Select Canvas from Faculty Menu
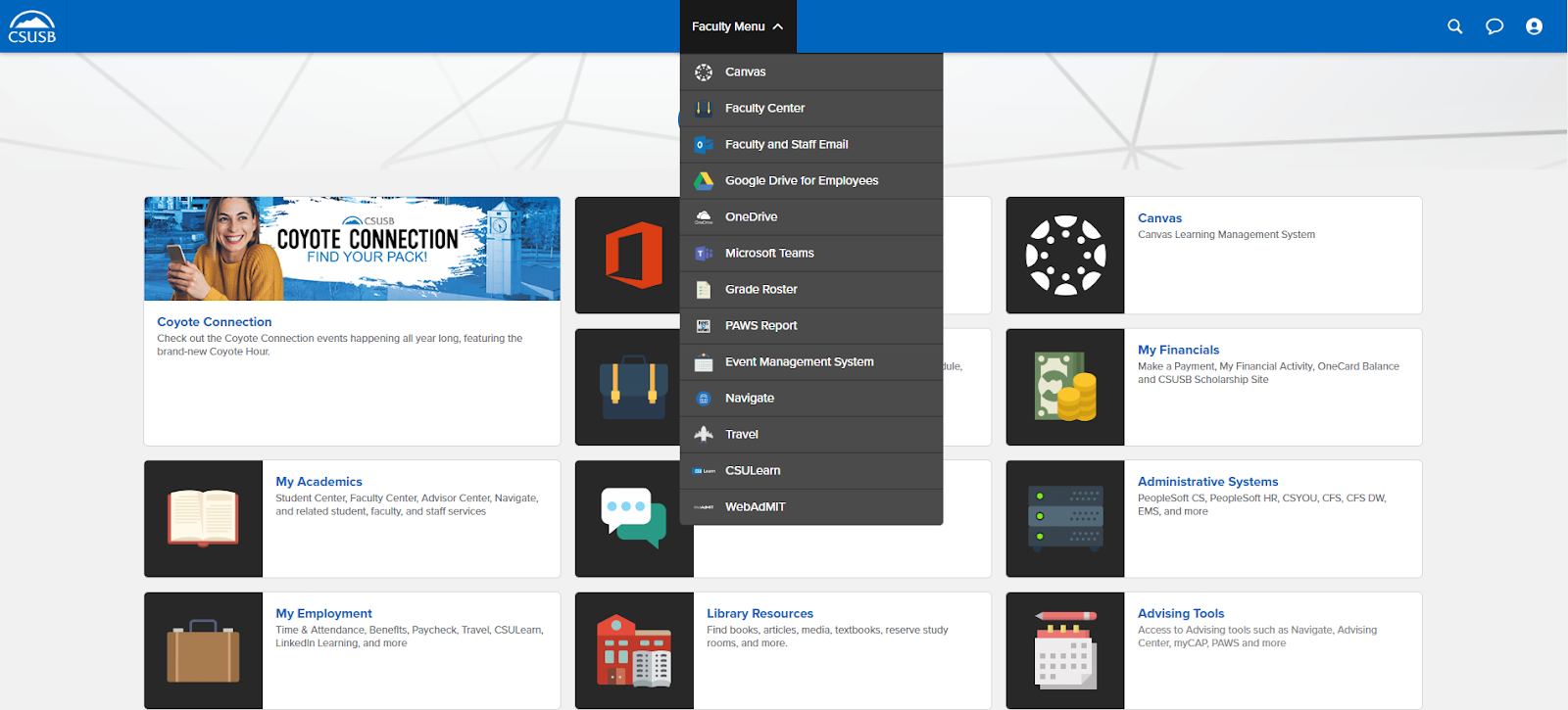This screenshot has height=710, width=1568. [811, 72]
